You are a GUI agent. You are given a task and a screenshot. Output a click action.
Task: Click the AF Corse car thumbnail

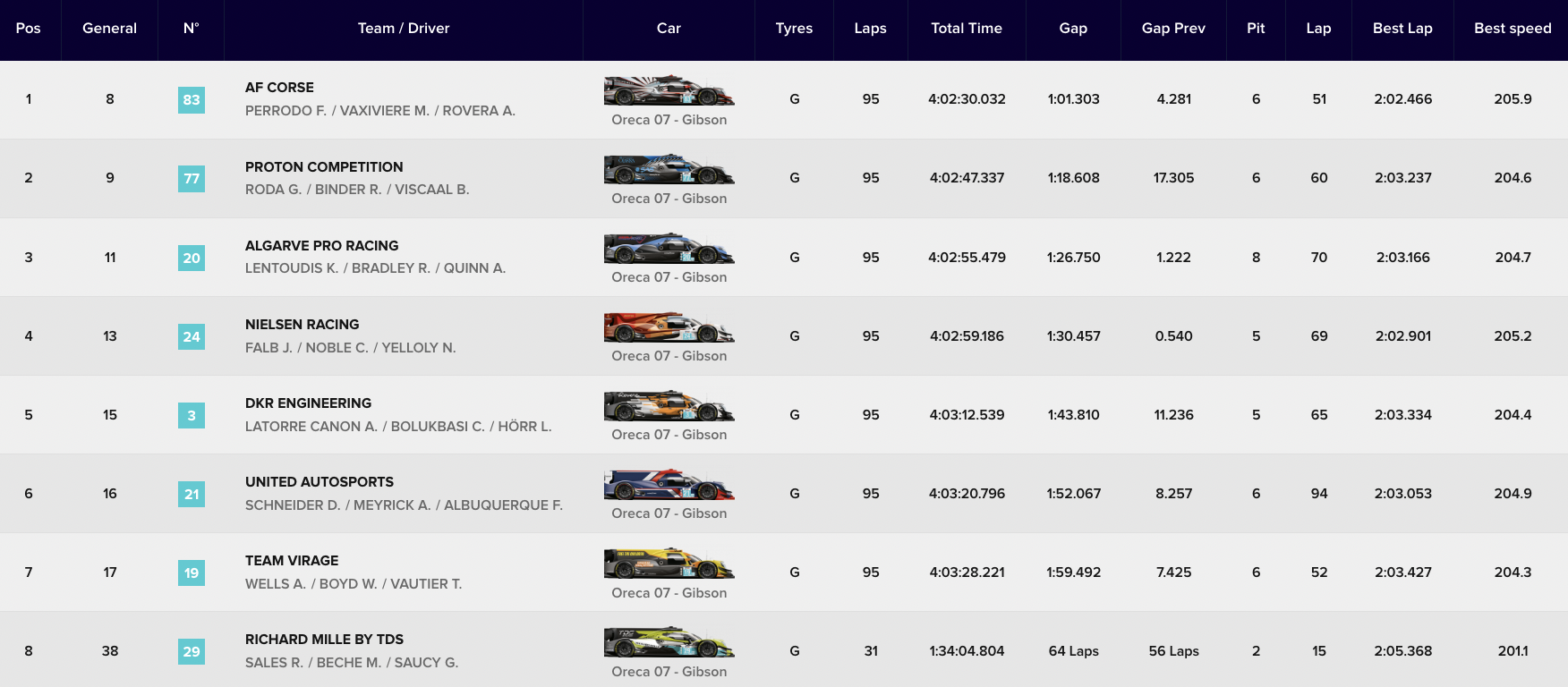point(669,90)
